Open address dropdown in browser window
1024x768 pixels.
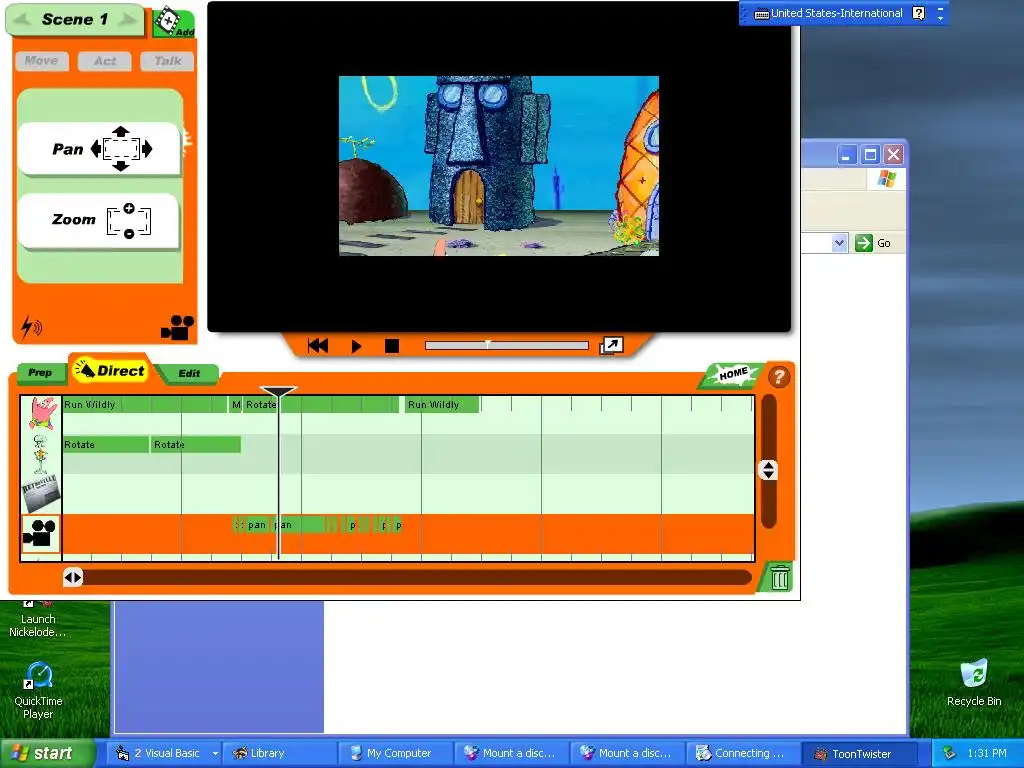point(840,243)
